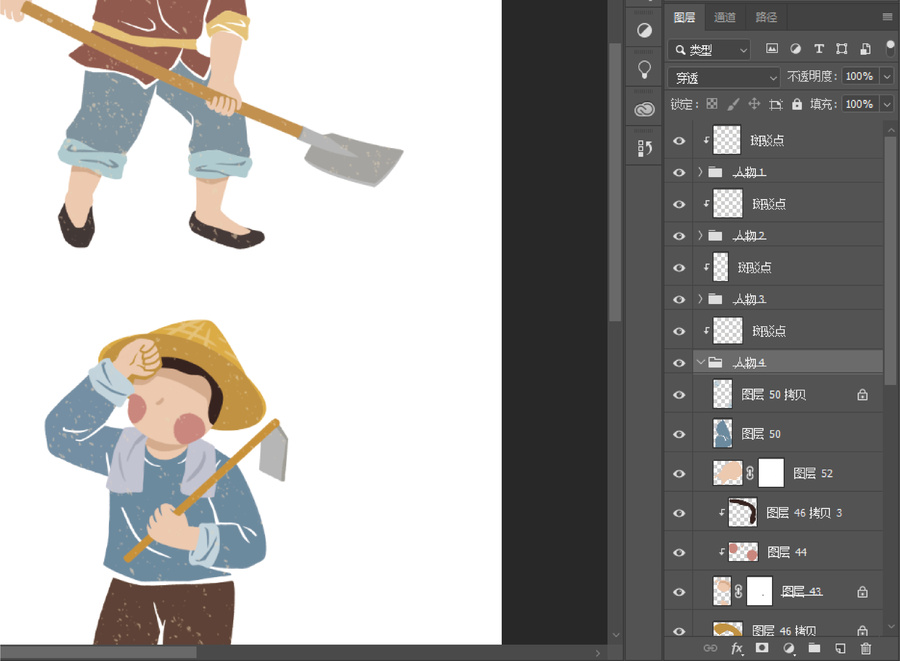Open the History panel icon
The image size is (900, 661).
tap(645, 149)
